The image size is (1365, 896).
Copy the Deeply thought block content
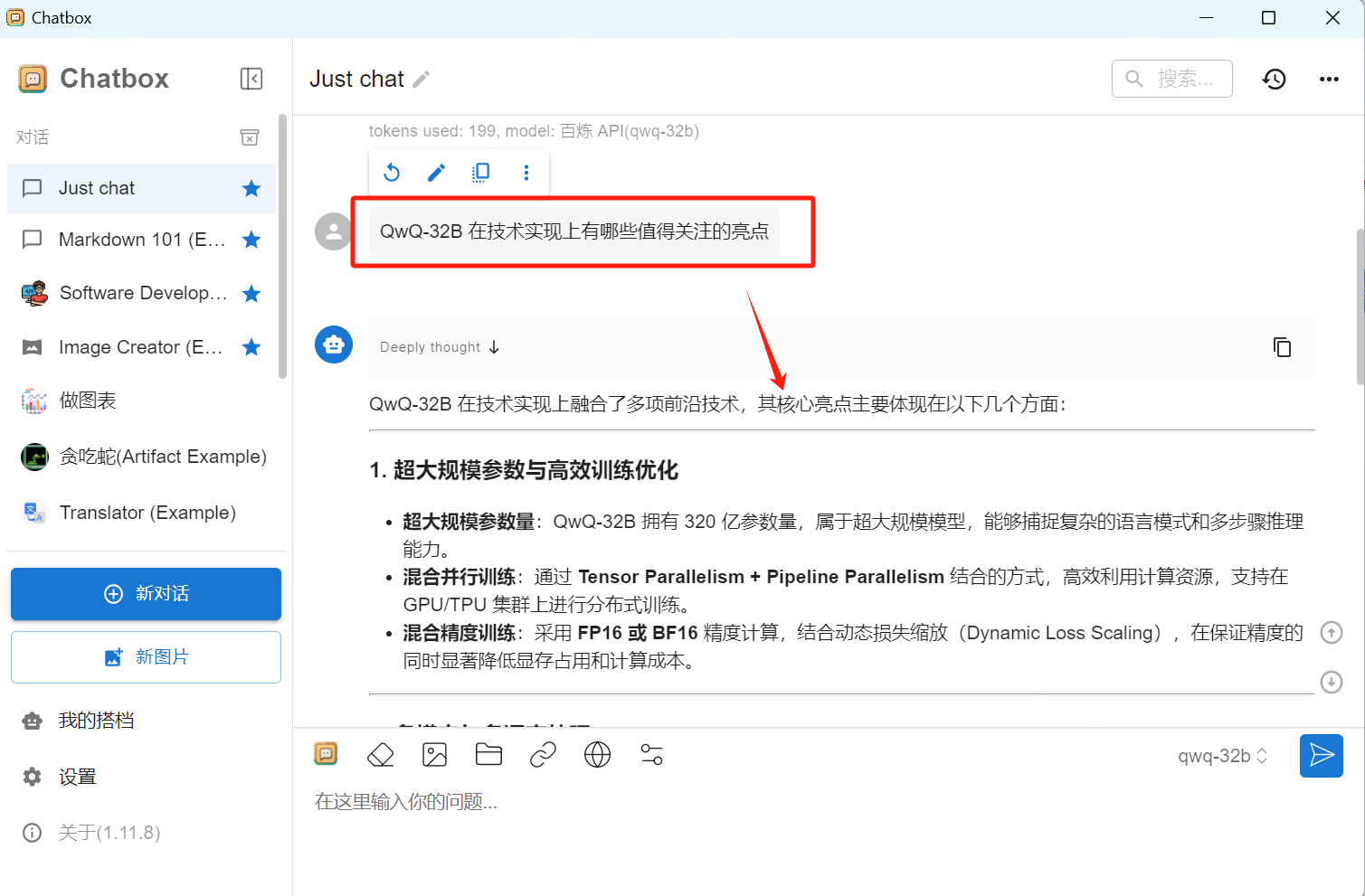[1282, 347]
